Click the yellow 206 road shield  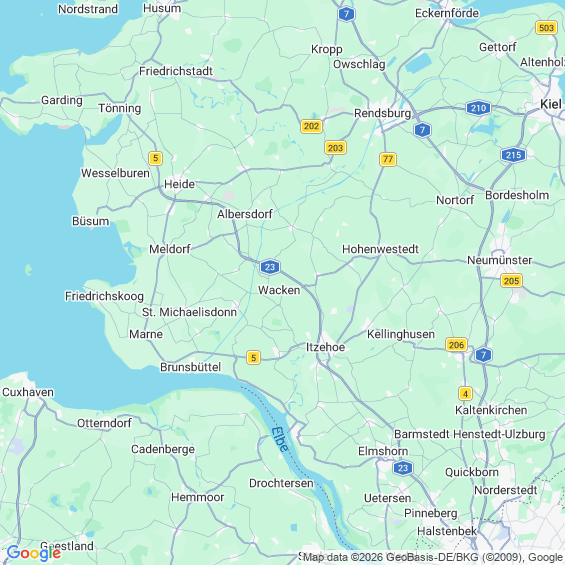456,345
